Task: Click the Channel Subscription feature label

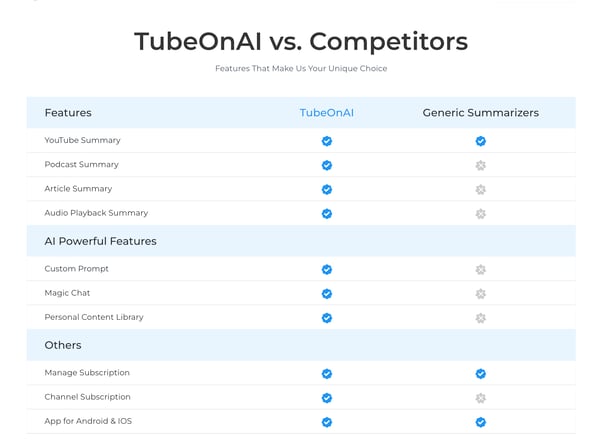Action: pyautogui.click(x=87, y=397)
